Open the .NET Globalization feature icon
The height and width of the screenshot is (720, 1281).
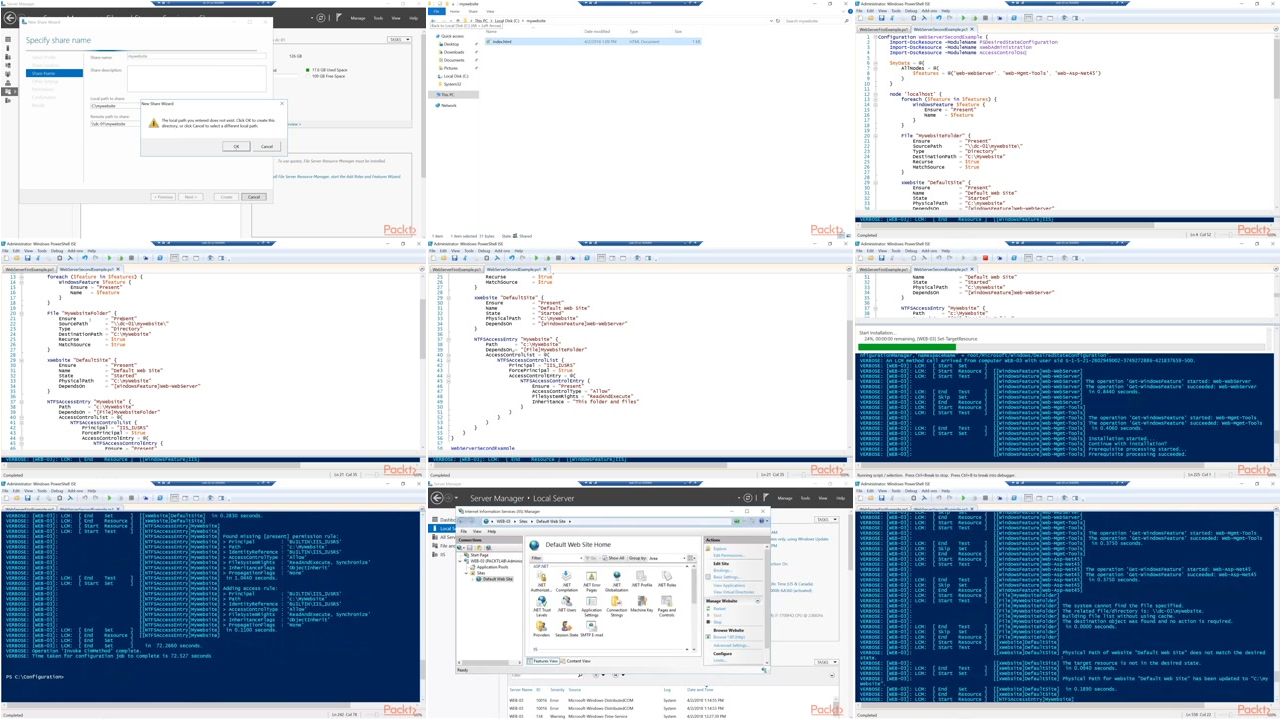(617, 581)
